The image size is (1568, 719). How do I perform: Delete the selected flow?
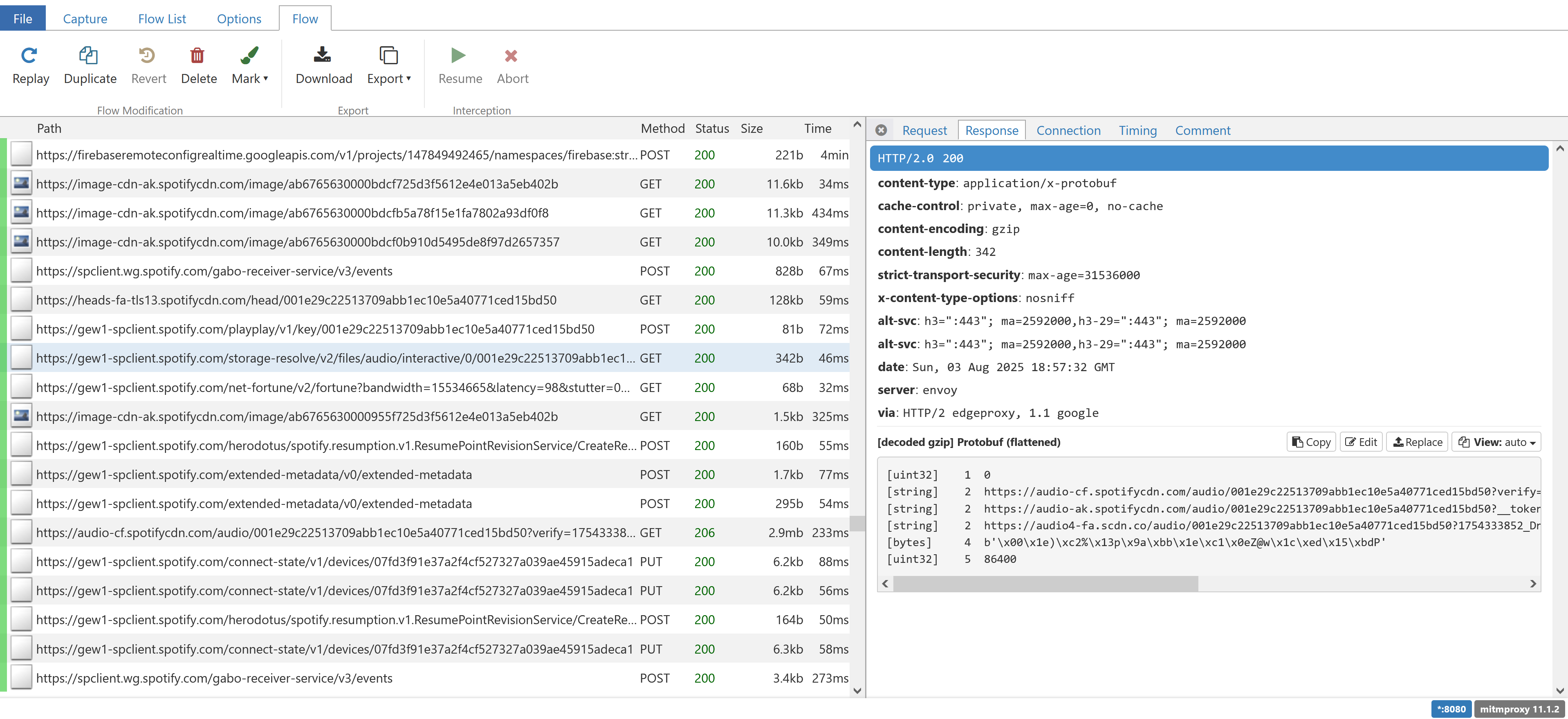(x=198, y=56)
